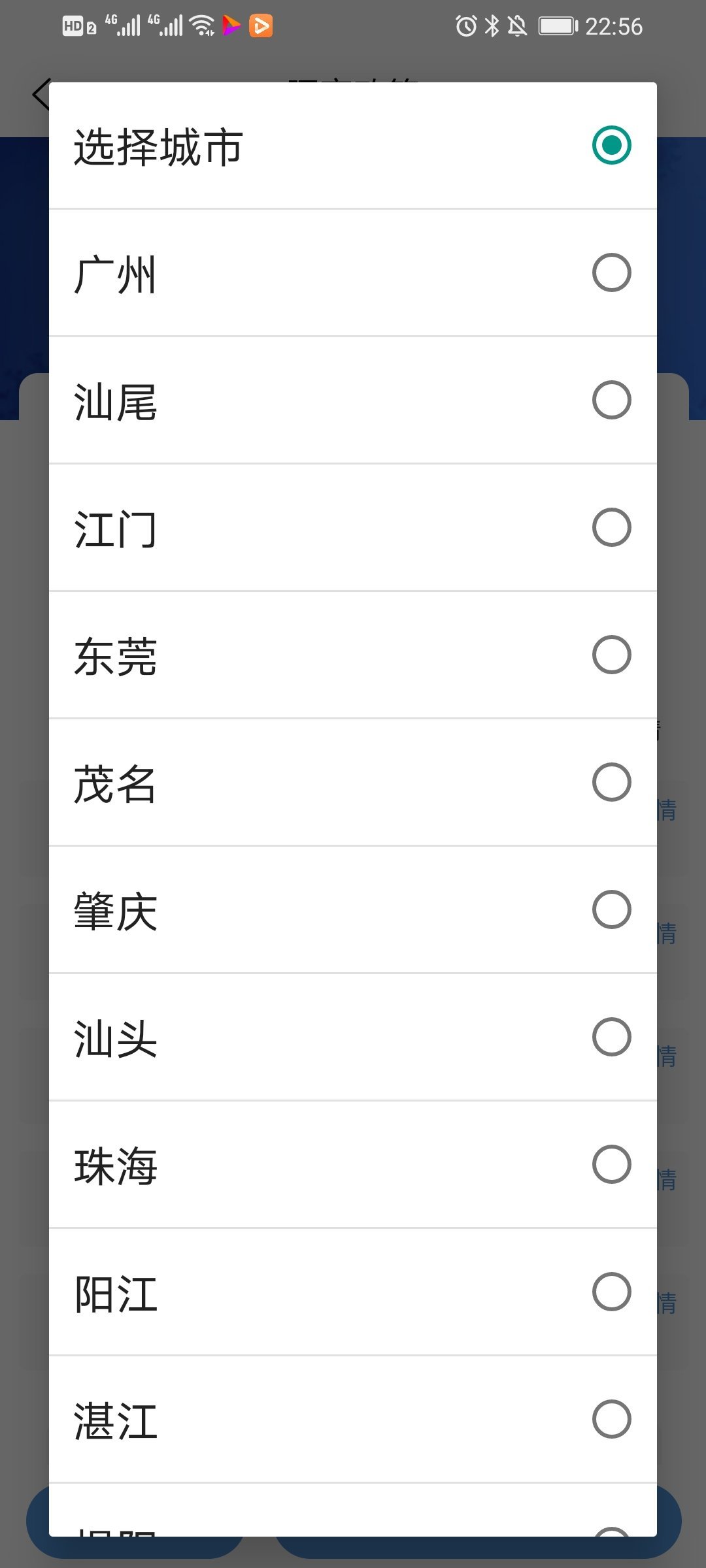The width and height of the screenshot is (706, 1568).
Task: Tap the 湛江 city label
Action: 115,1421
